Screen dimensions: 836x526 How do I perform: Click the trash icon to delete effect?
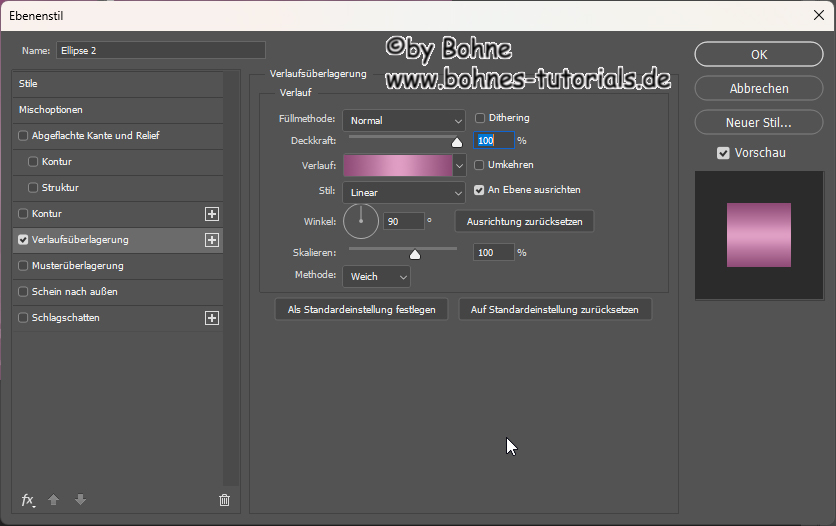[224, 500]
